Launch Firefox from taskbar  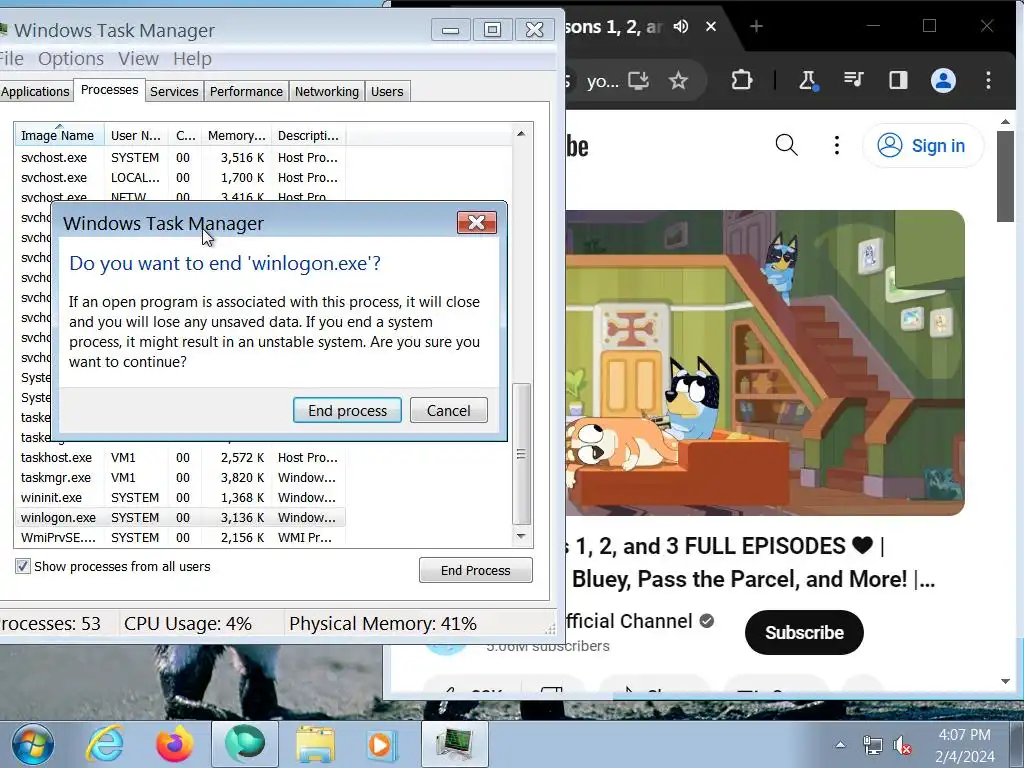pyautogui.click(x=174, y=744)
